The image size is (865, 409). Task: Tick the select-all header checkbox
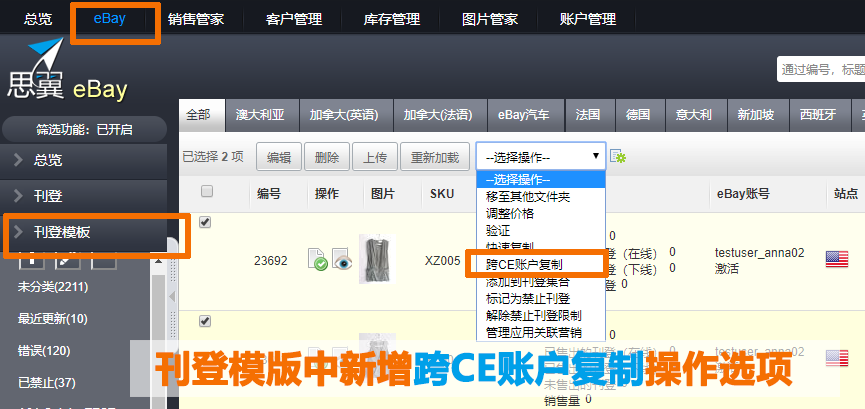[x=206, y=192]
